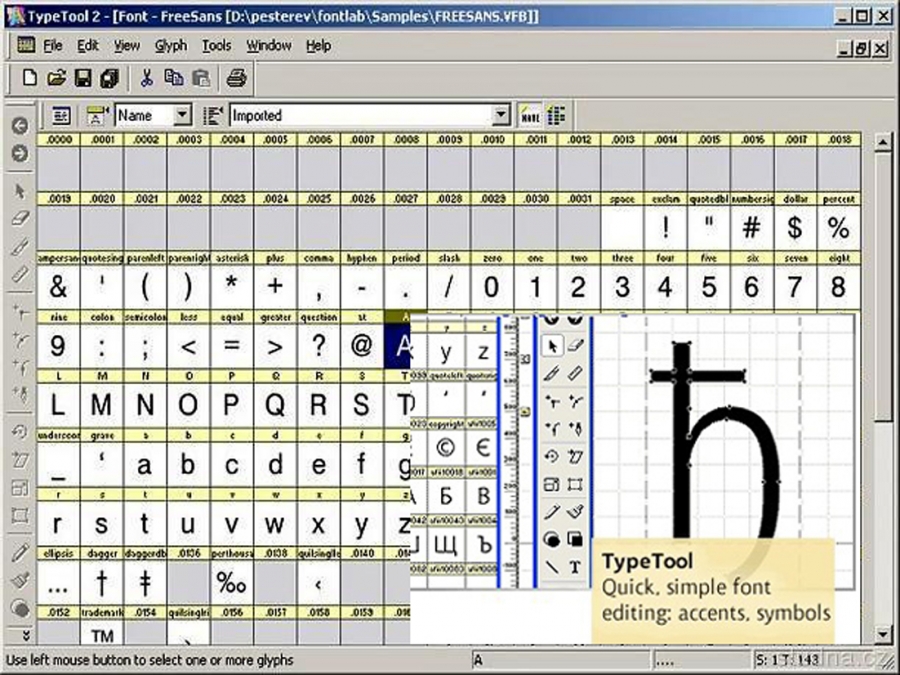
Task: Open the Name caption dropdown arrow
Action: pyautogui.click(x=182, y=115)
